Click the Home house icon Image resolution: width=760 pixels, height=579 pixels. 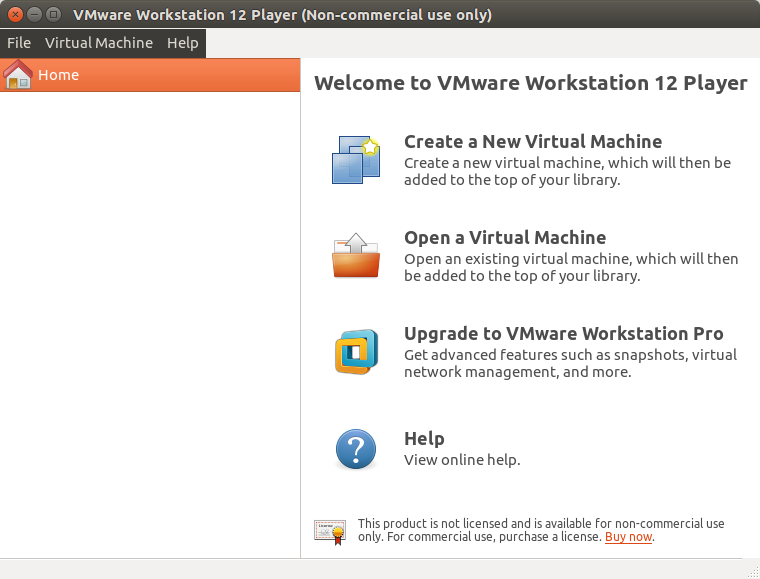pos(17,75)
